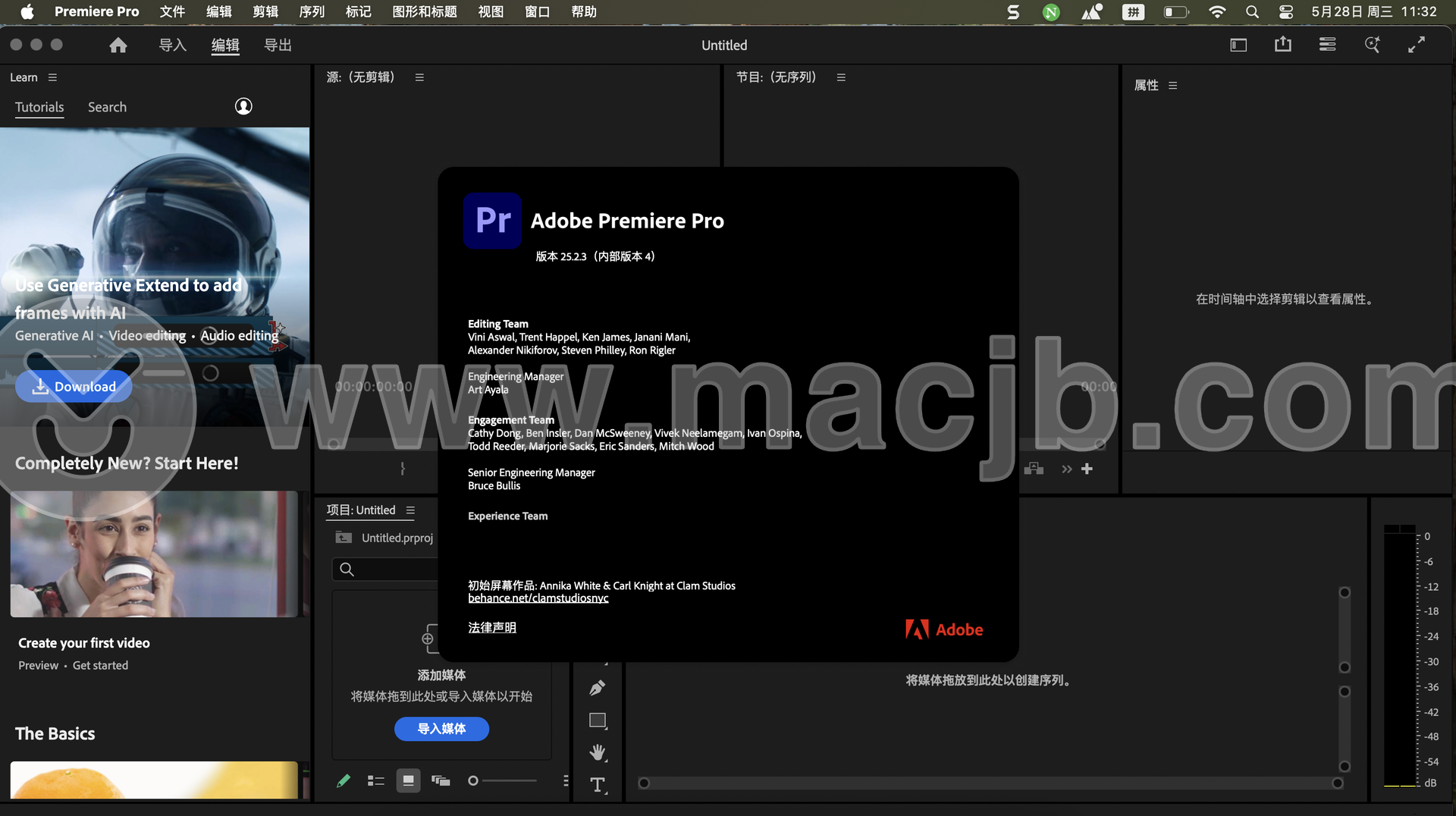Switch project panel to list view
Screen dimensions: 1456x816
point(376,780)
